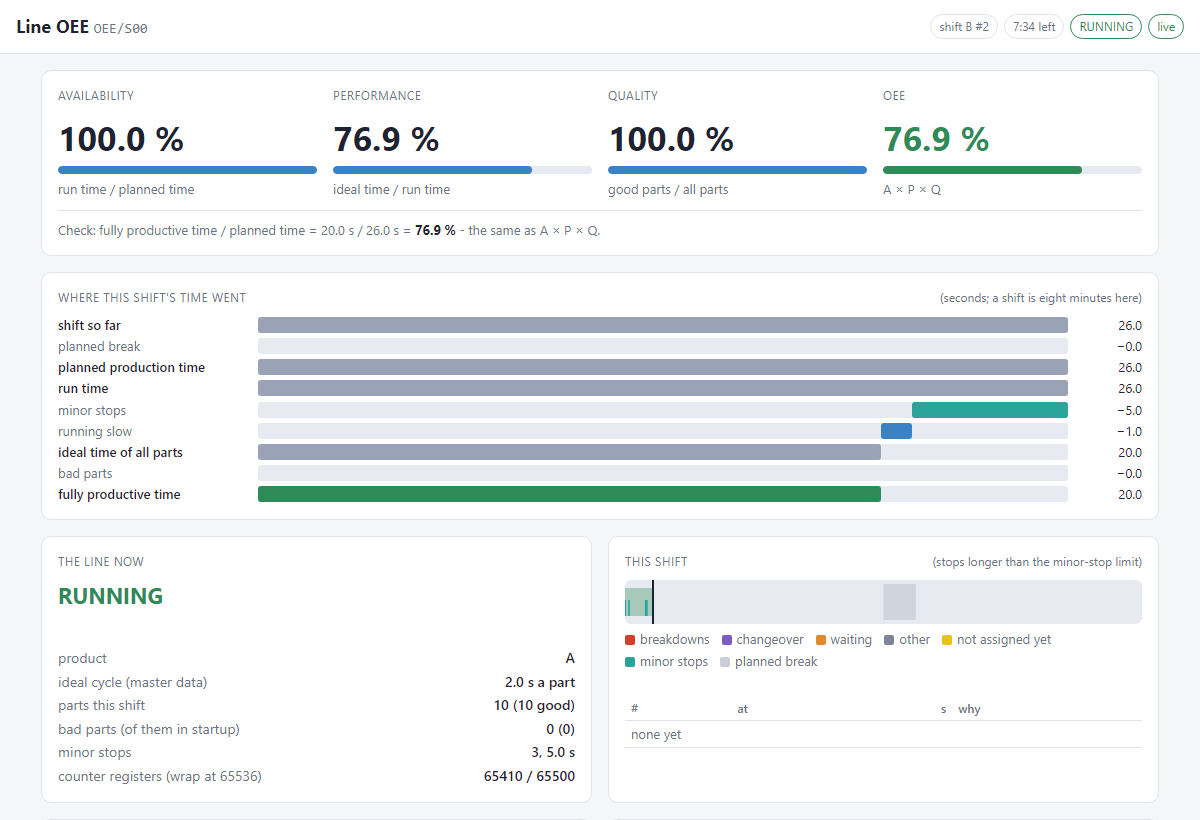Click the '20.0' fully productive time value
The height and width of the screenshot is (820, 1200).
pos(1130,495)
